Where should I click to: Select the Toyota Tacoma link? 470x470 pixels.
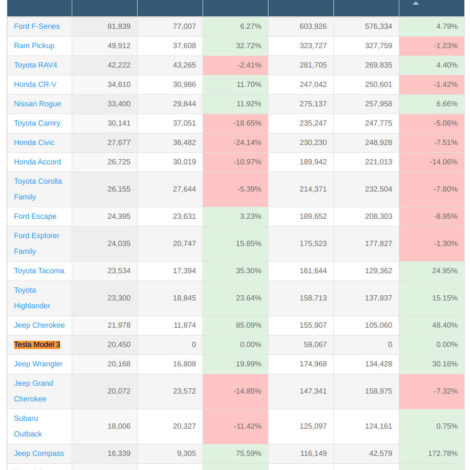(39, 271)
